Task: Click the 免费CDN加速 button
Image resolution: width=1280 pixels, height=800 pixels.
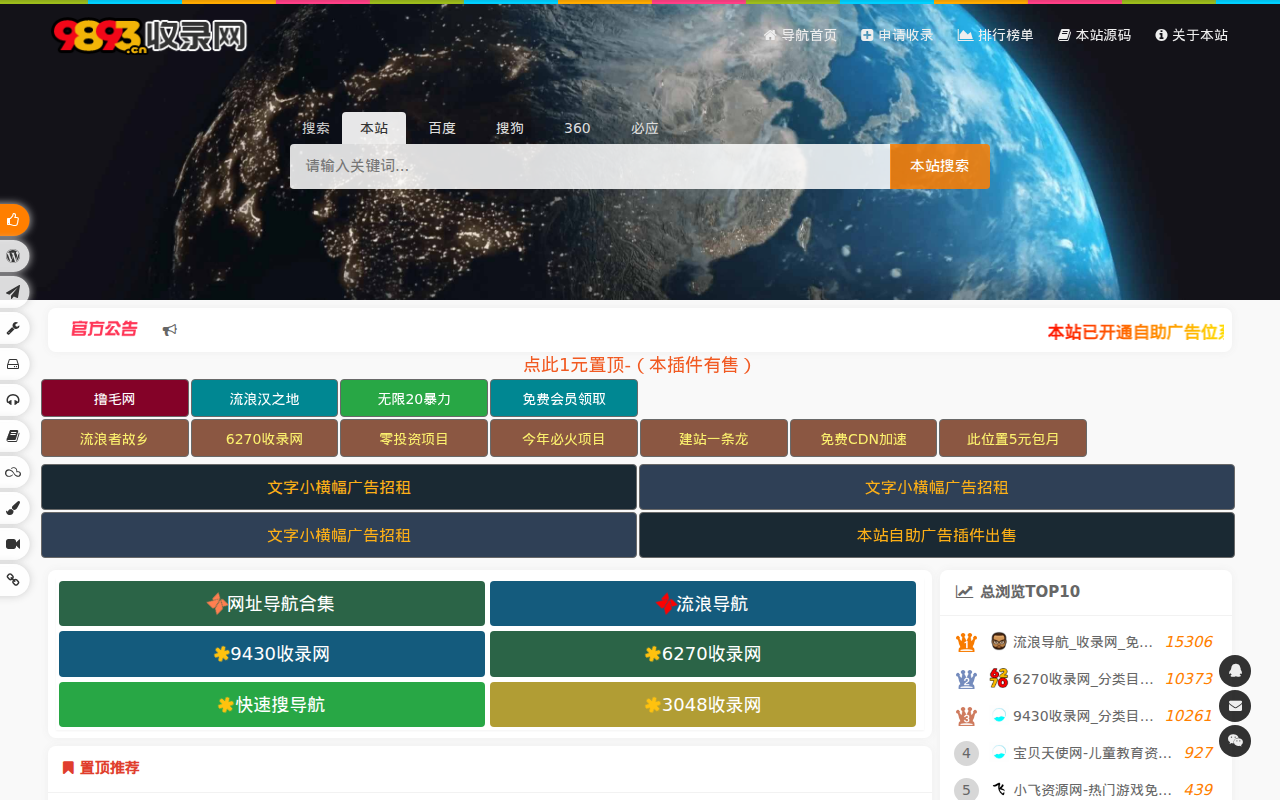Action: [863, 438]
